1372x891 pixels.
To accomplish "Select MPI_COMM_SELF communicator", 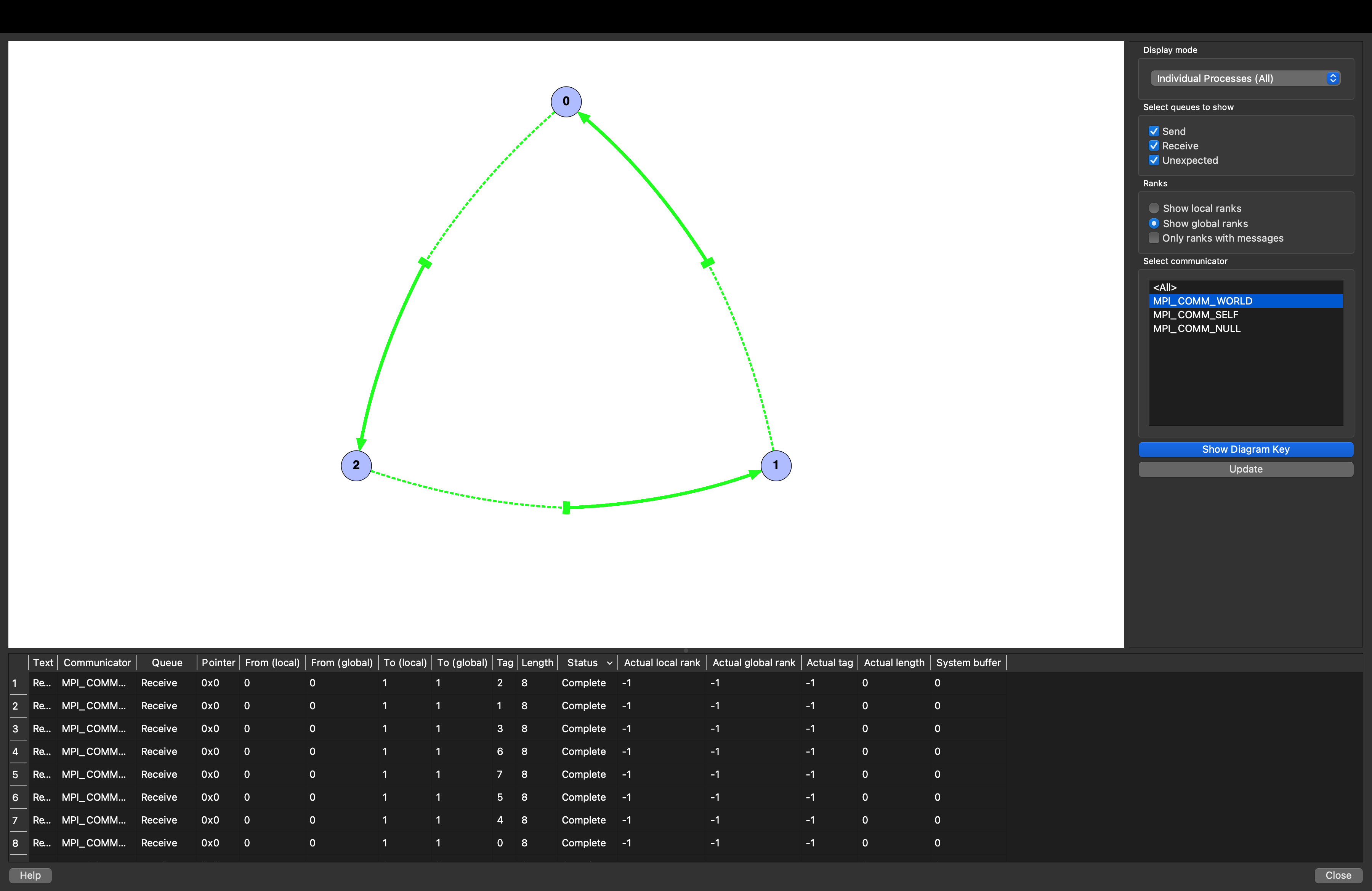I will 1195,315.
